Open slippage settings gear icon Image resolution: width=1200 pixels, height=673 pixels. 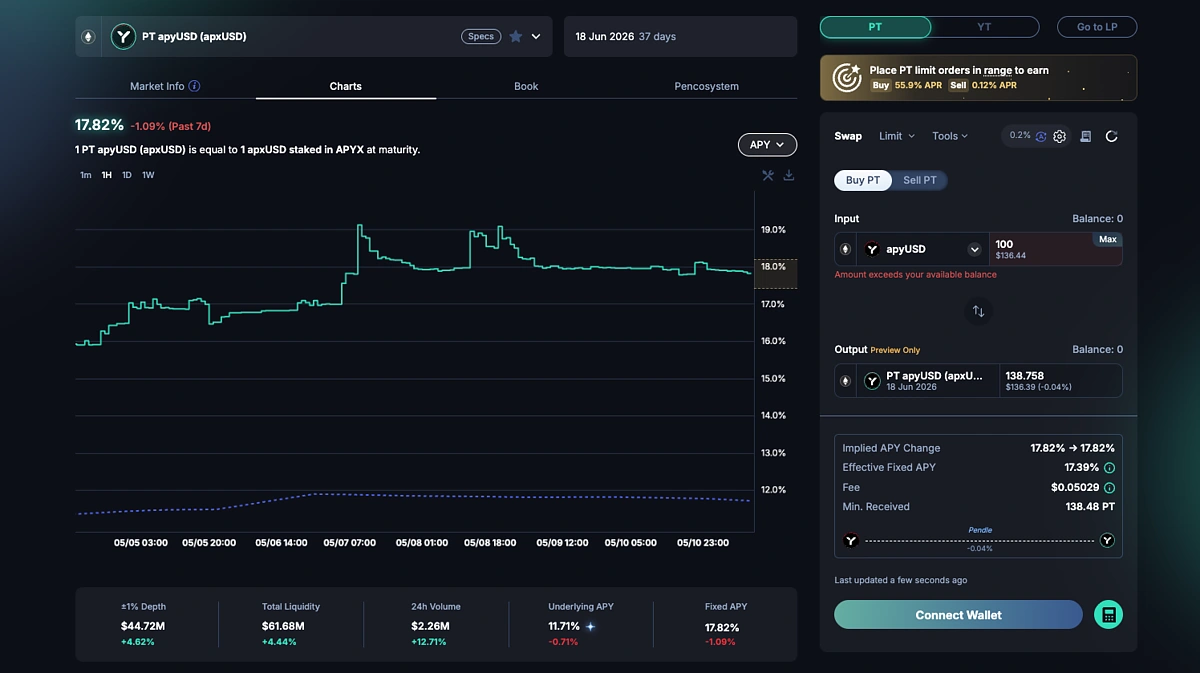click(1059, 136)
